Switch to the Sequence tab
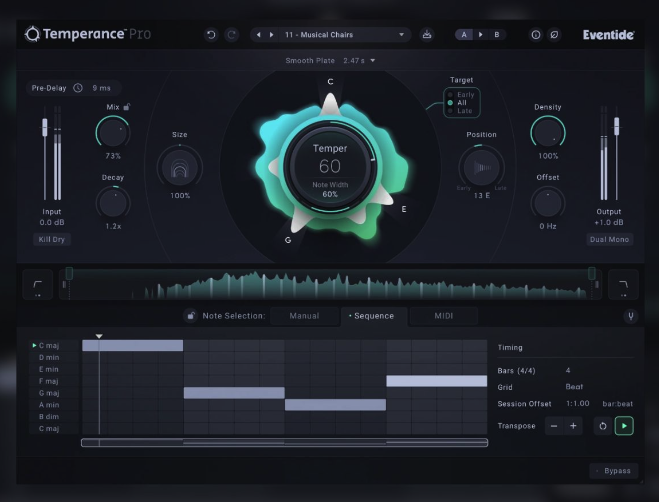659x502 pixels. click(374, 316)
